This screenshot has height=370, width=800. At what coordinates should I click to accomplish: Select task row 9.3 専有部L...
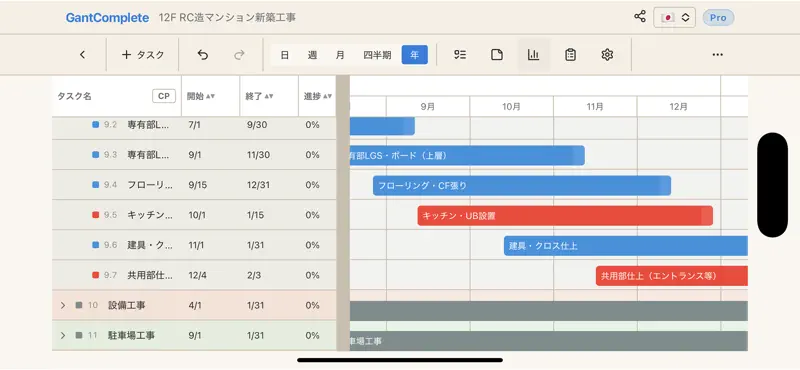pyautogui.click(x=194, y=155)
